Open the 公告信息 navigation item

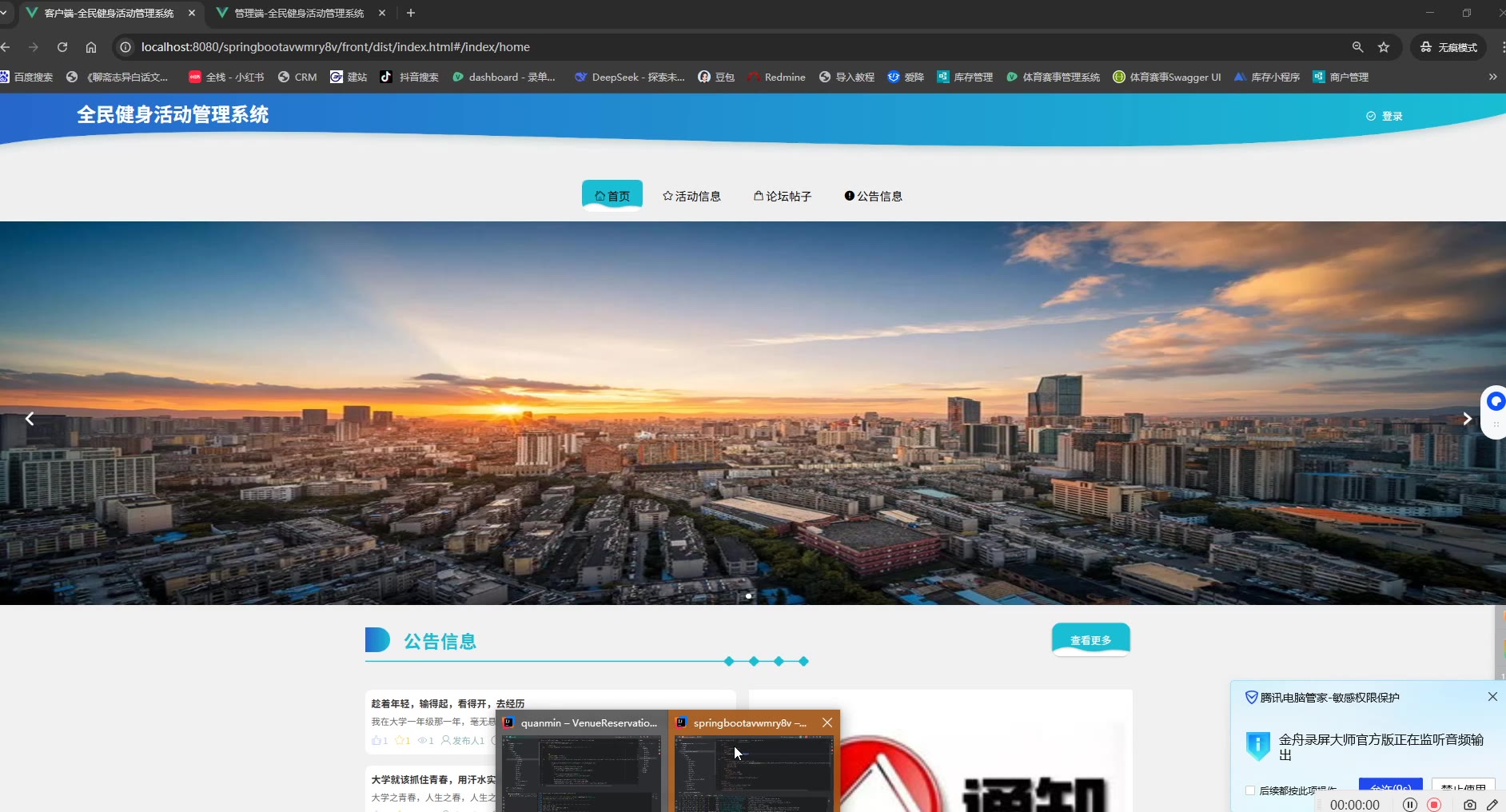874,196
